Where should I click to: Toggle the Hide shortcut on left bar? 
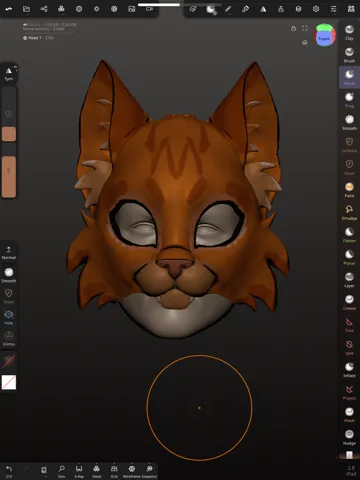9,317
